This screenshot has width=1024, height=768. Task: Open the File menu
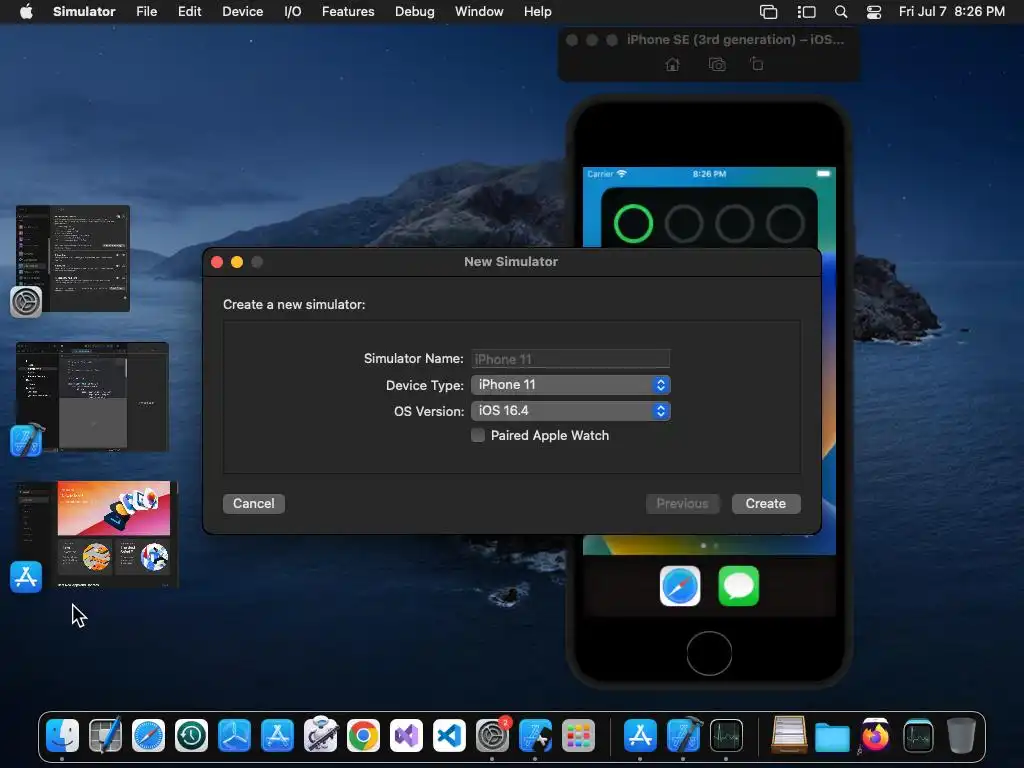(x=146, y=12)
